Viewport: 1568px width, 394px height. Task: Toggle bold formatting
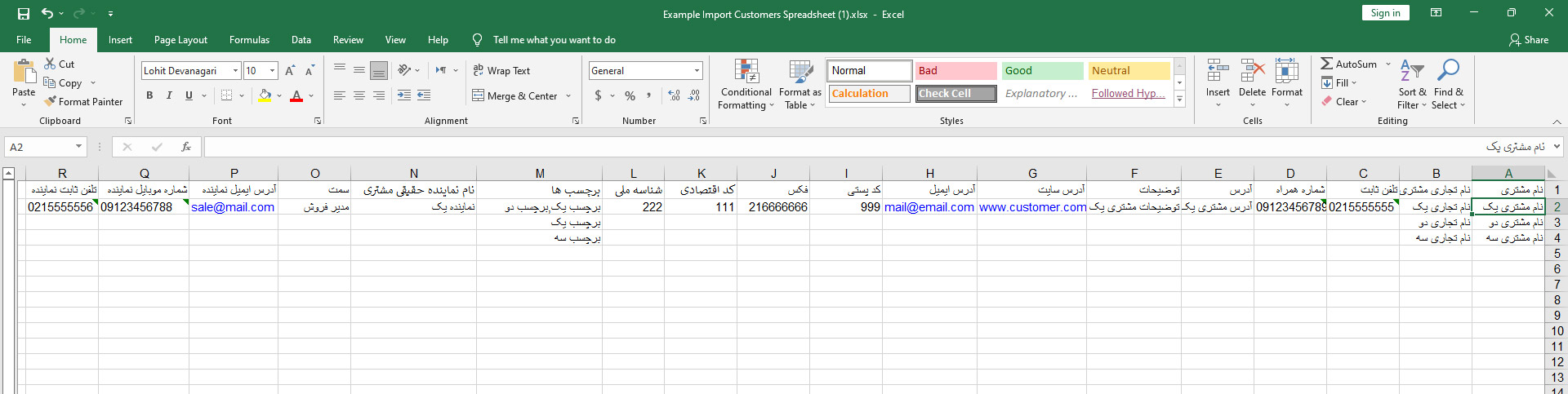coord(149,95)
